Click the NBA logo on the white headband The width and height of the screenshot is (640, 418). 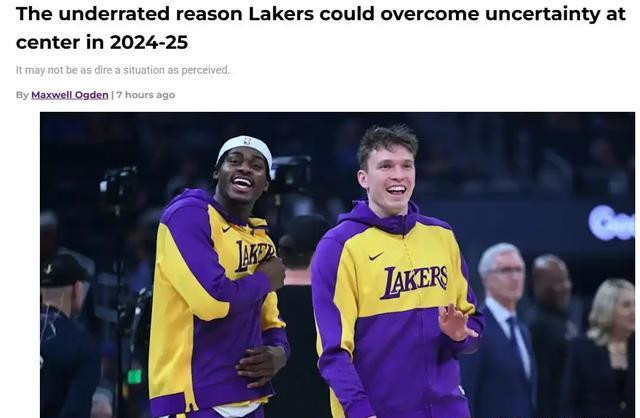(x=247, y=141)
